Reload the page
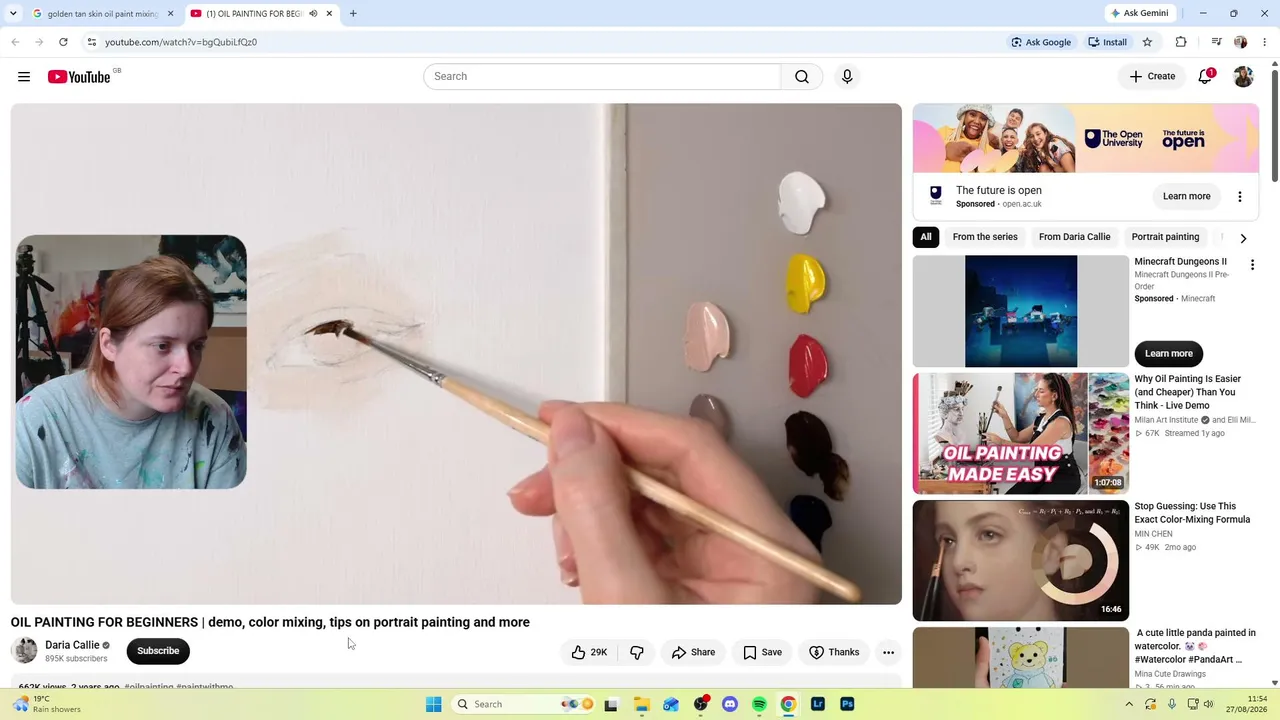The height and width of the screenshot is (720, 1280). pyautogui.click(x=63, y=42)
